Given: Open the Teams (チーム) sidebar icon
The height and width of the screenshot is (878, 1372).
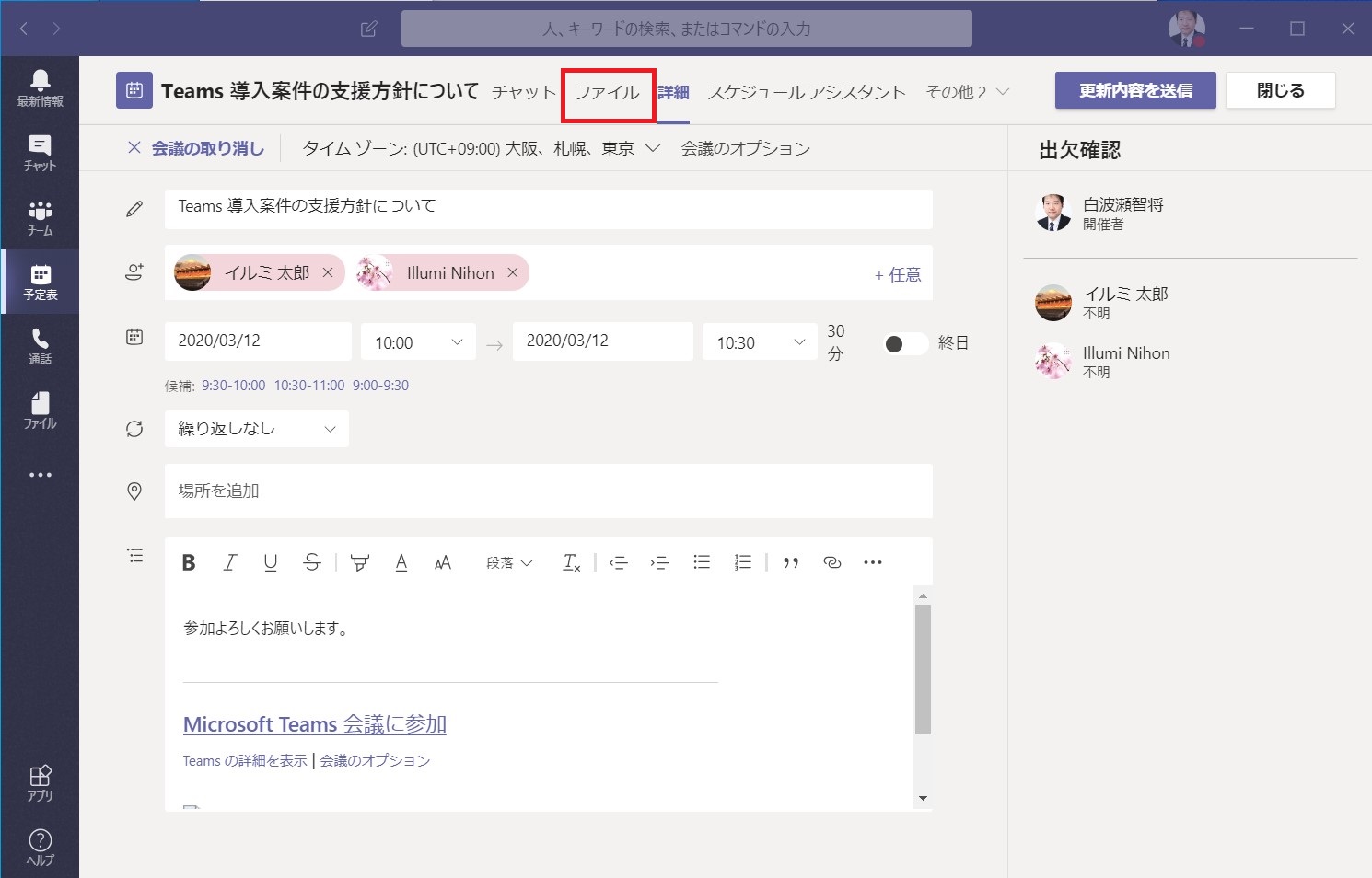Looking at the screenshot, I should (40, 217).
